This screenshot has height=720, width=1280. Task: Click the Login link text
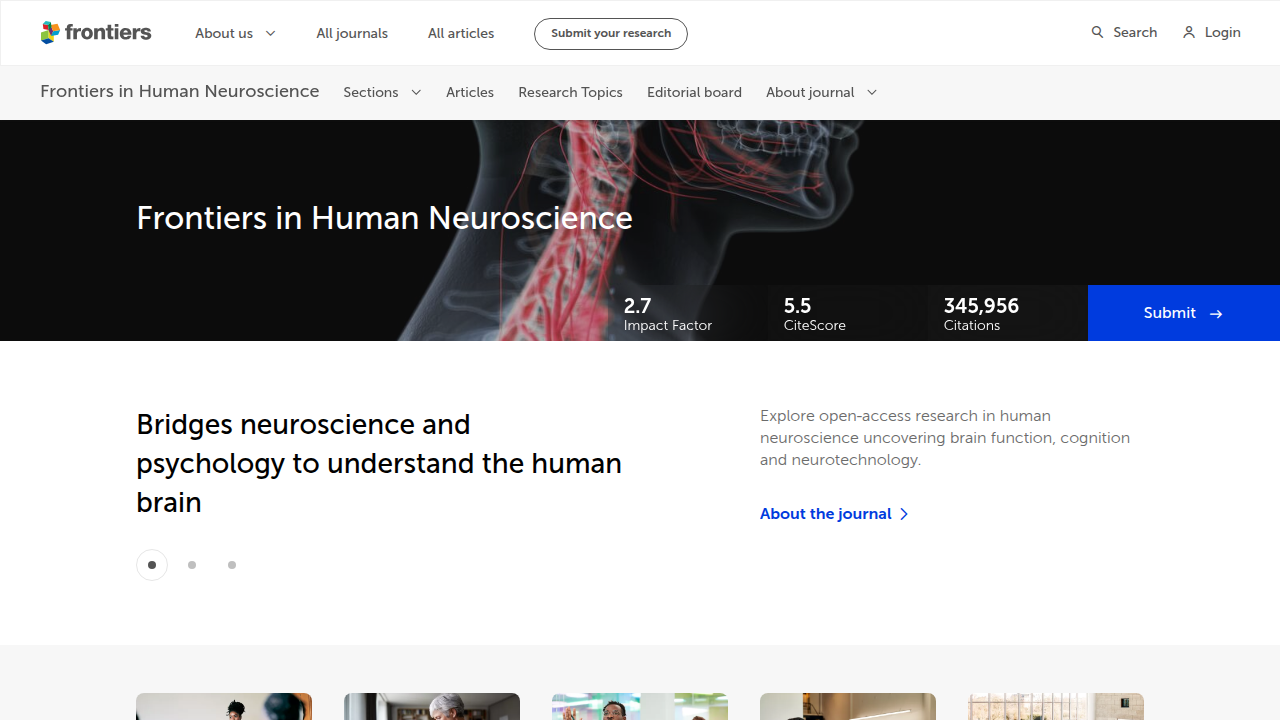coord(1222,32)
